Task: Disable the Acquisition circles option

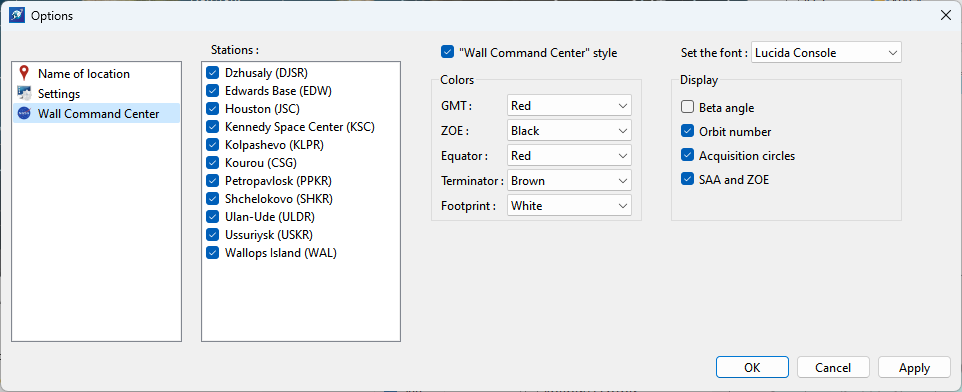Action: pos(687,155)
